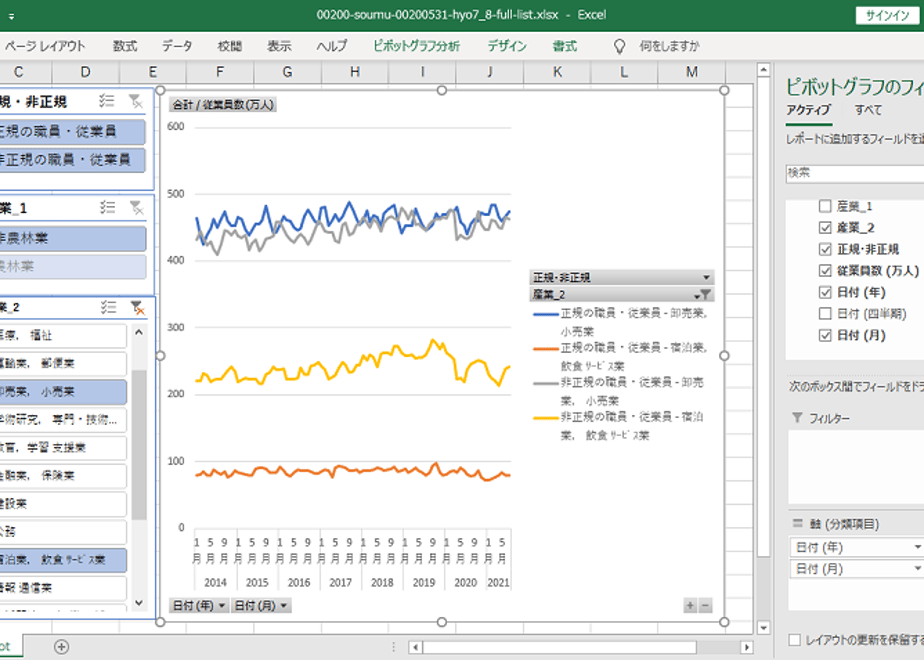This screenshot has width=924, height=660.
Task: Select アクティブ tab in field list
Action: tap(808, 110)
